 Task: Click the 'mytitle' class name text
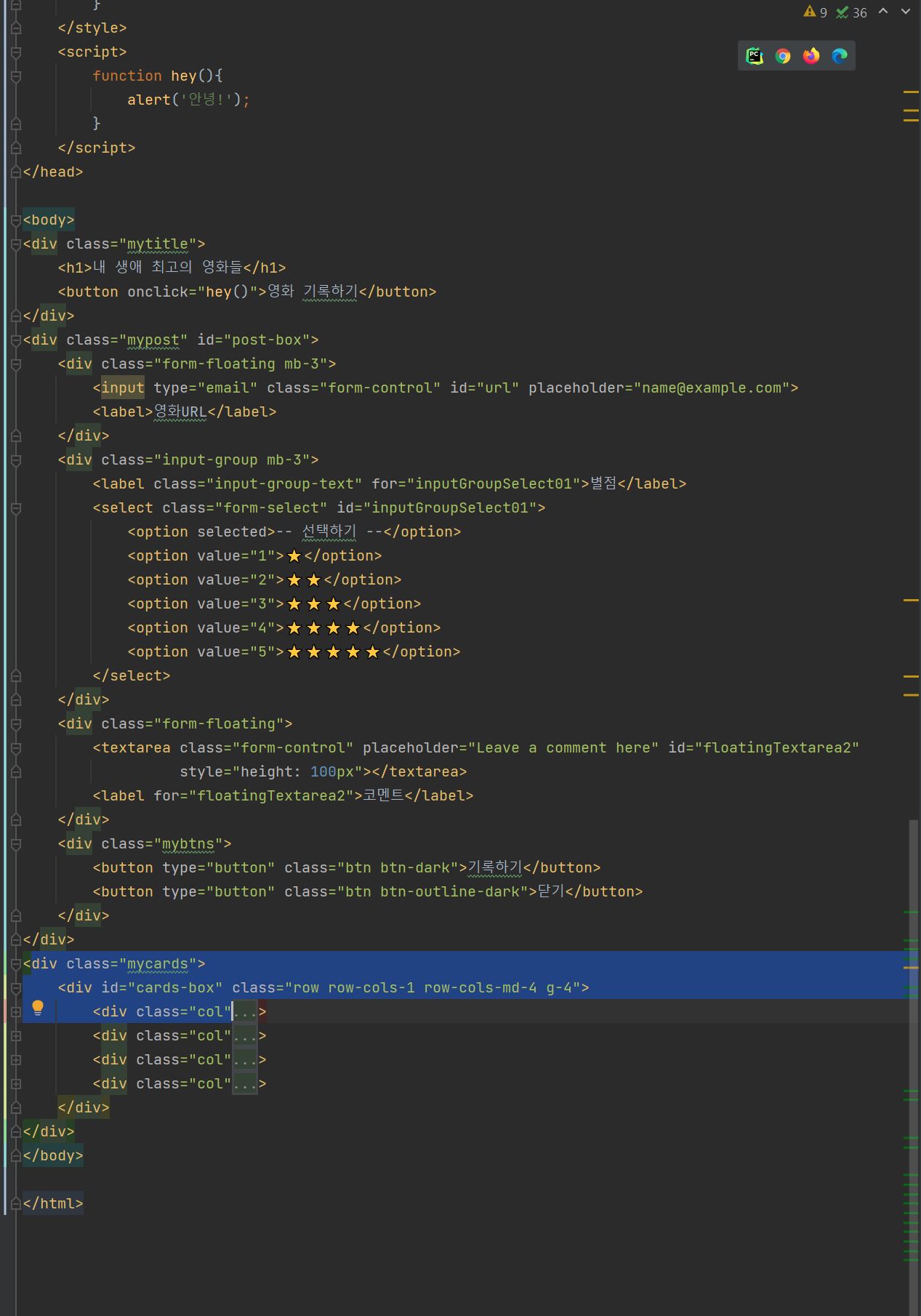pyautogui.click(x=157, y=244)
